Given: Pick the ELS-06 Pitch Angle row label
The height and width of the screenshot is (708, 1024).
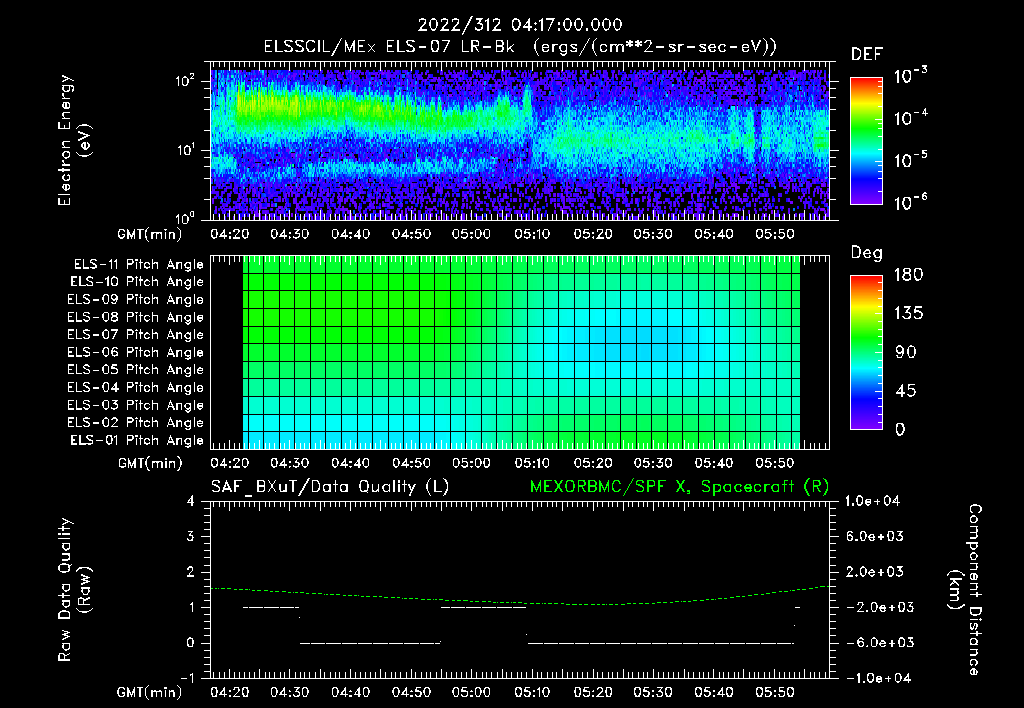Looking at the screenshot, I should pyautogui.click(x=136, y=352).
